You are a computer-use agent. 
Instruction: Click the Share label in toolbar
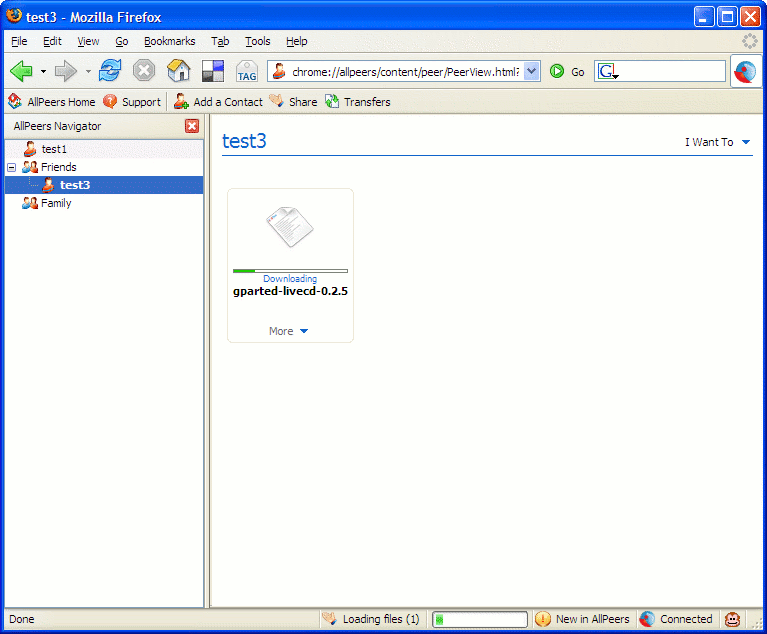(303, 102)
